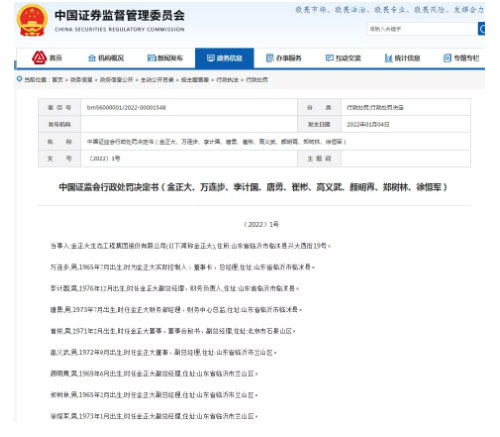Click the CSRC national emblem logo
This screenshot has height=437, width=500.
32,20
